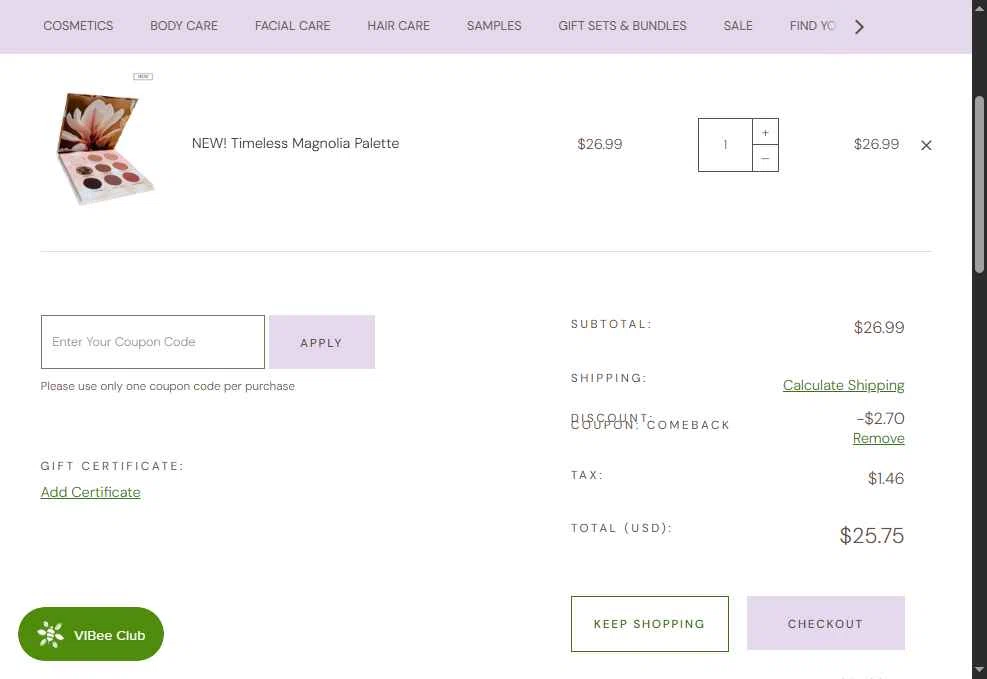Show more navigation categories with the arrow

tap(859, 26)
